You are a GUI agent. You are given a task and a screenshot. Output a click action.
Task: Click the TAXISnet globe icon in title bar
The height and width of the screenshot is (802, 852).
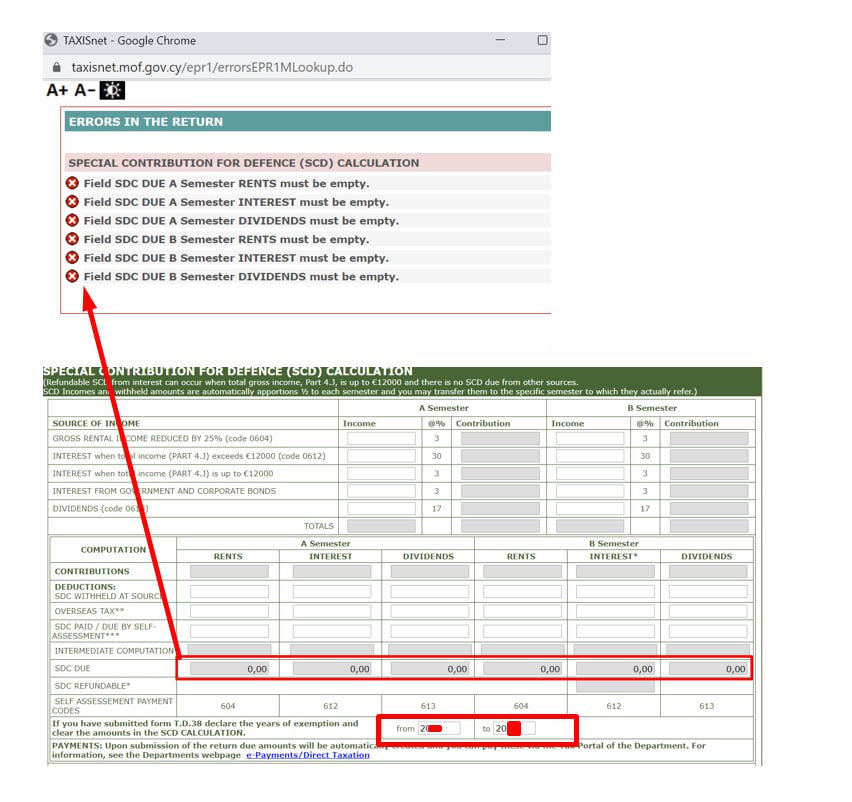point(51,41)
